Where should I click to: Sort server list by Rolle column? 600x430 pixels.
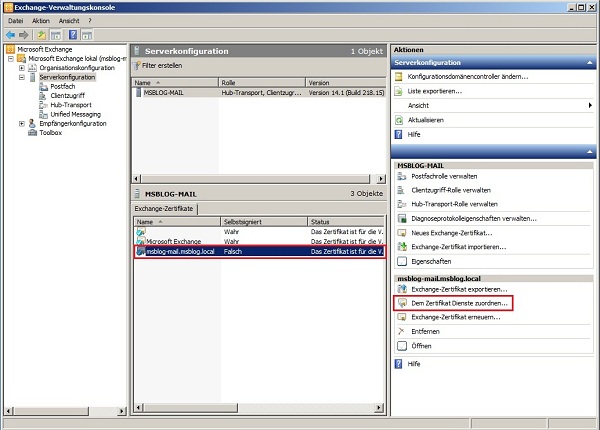262,83
